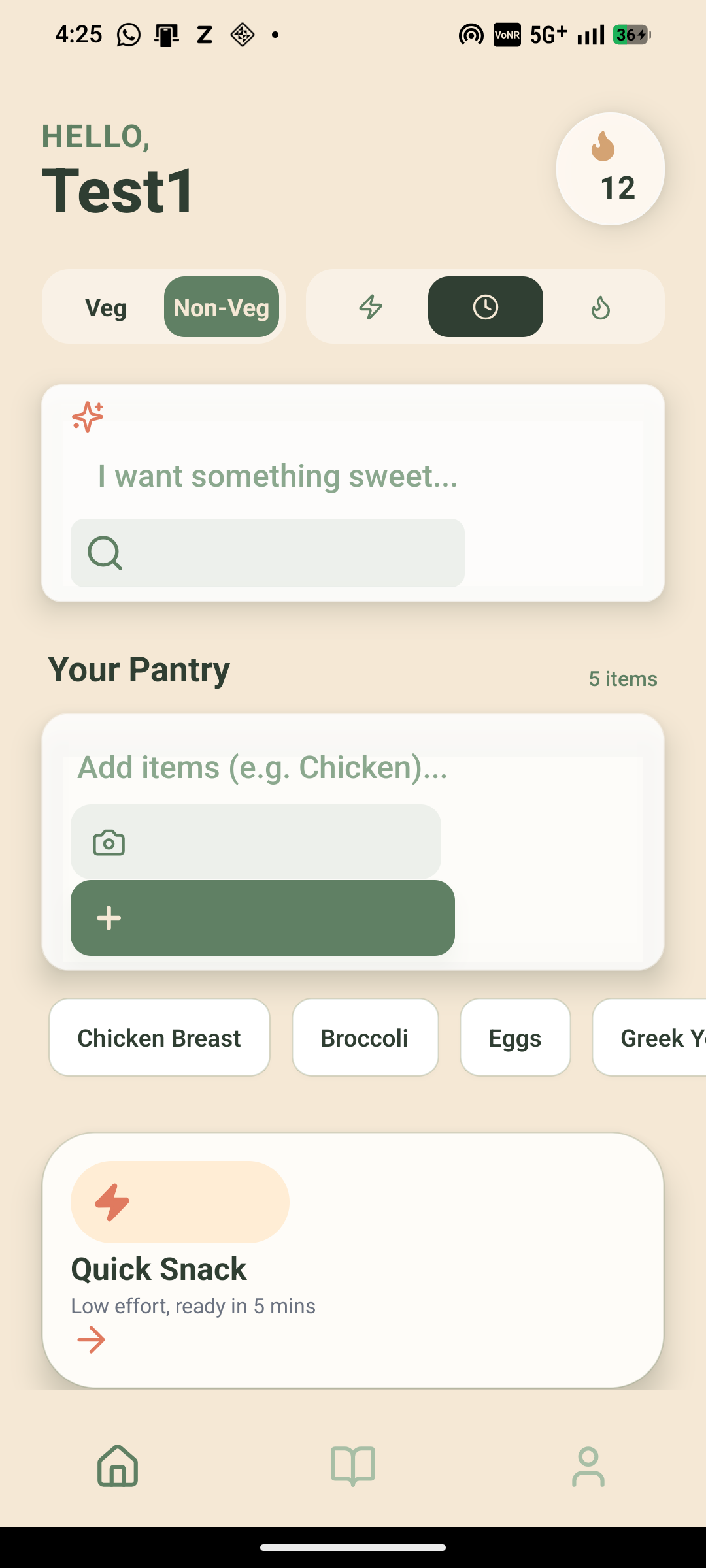Tap the magnifier search button
Viewport: 706px width, 1568px height.
pyautogui.click(x=267, y=553)
